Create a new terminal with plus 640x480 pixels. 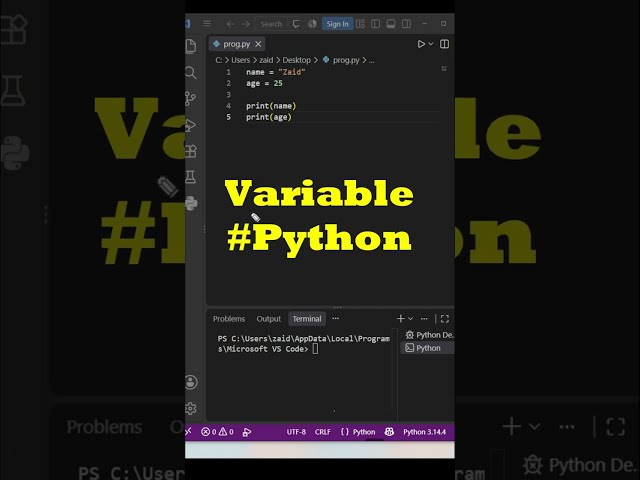[401, 319]
